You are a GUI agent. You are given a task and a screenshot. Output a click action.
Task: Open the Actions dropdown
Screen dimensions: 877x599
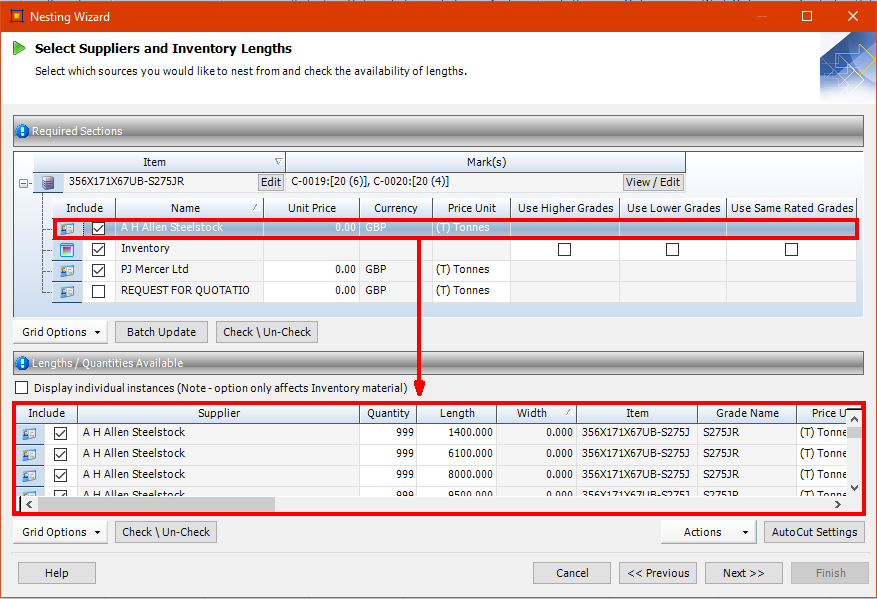[708, 532]
